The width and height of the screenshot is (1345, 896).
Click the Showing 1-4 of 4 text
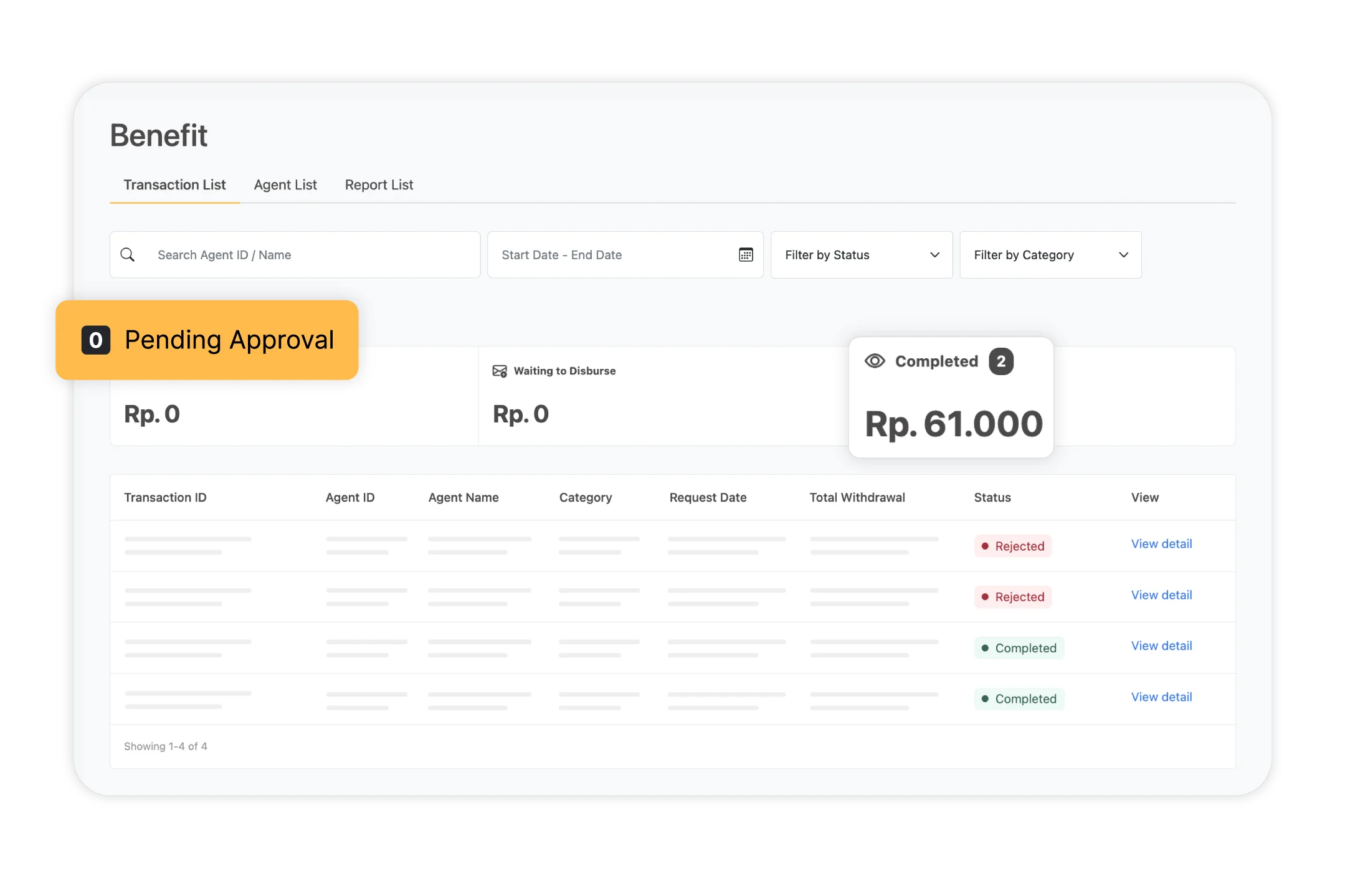click(166, 746)
